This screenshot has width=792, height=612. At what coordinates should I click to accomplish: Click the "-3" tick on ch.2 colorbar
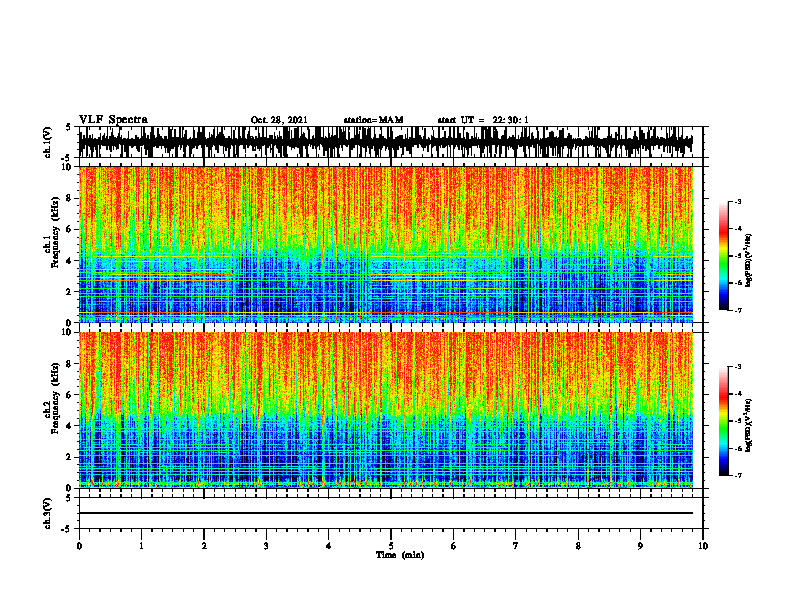click(738, 367)
